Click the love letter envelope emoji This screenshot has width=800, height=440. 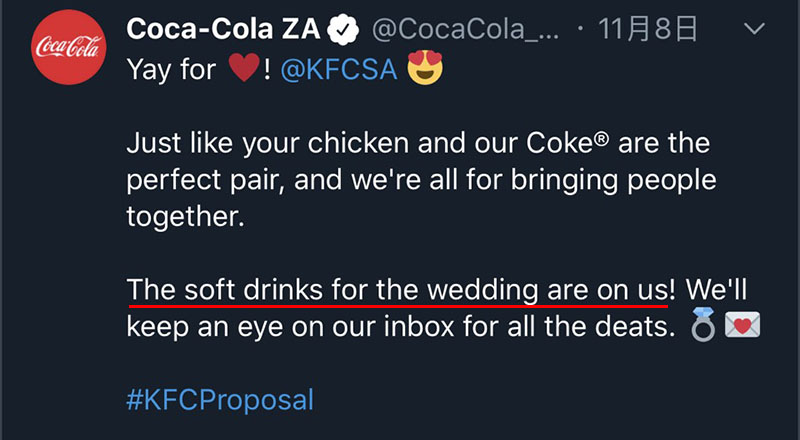(x=743, y=325)
